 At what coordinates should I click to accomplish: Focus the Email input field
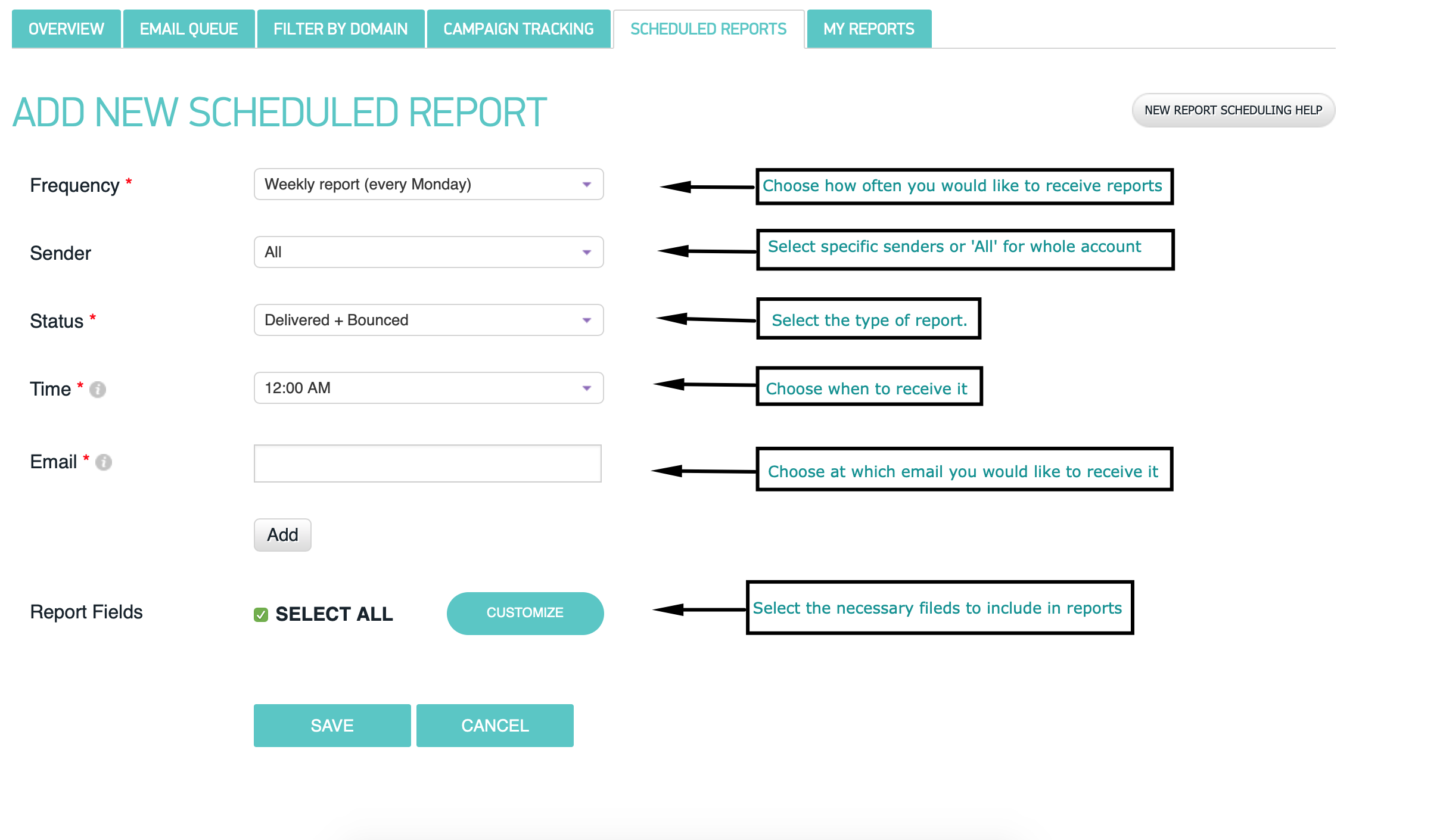(x=427, y=463)
